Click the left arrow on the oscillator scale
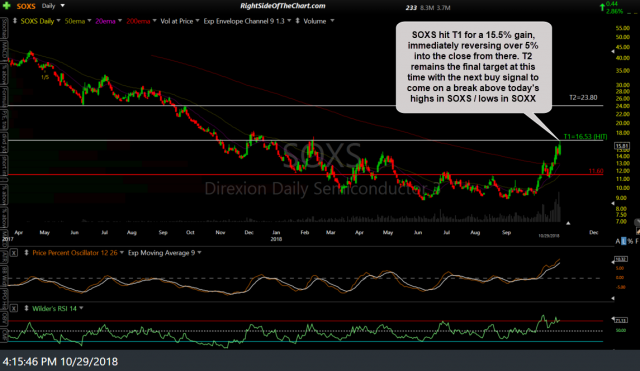The height and width of the screenshot is (371, 640). point(613,262)
